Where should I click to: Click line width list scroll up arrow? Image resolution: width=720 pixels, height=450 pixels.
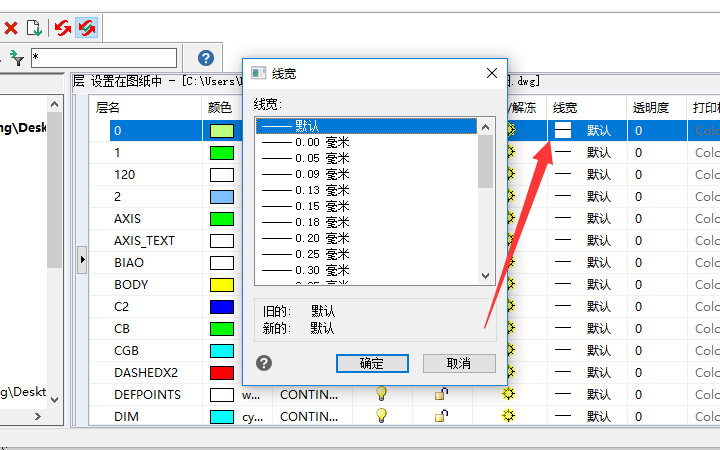tap(485, 127)
